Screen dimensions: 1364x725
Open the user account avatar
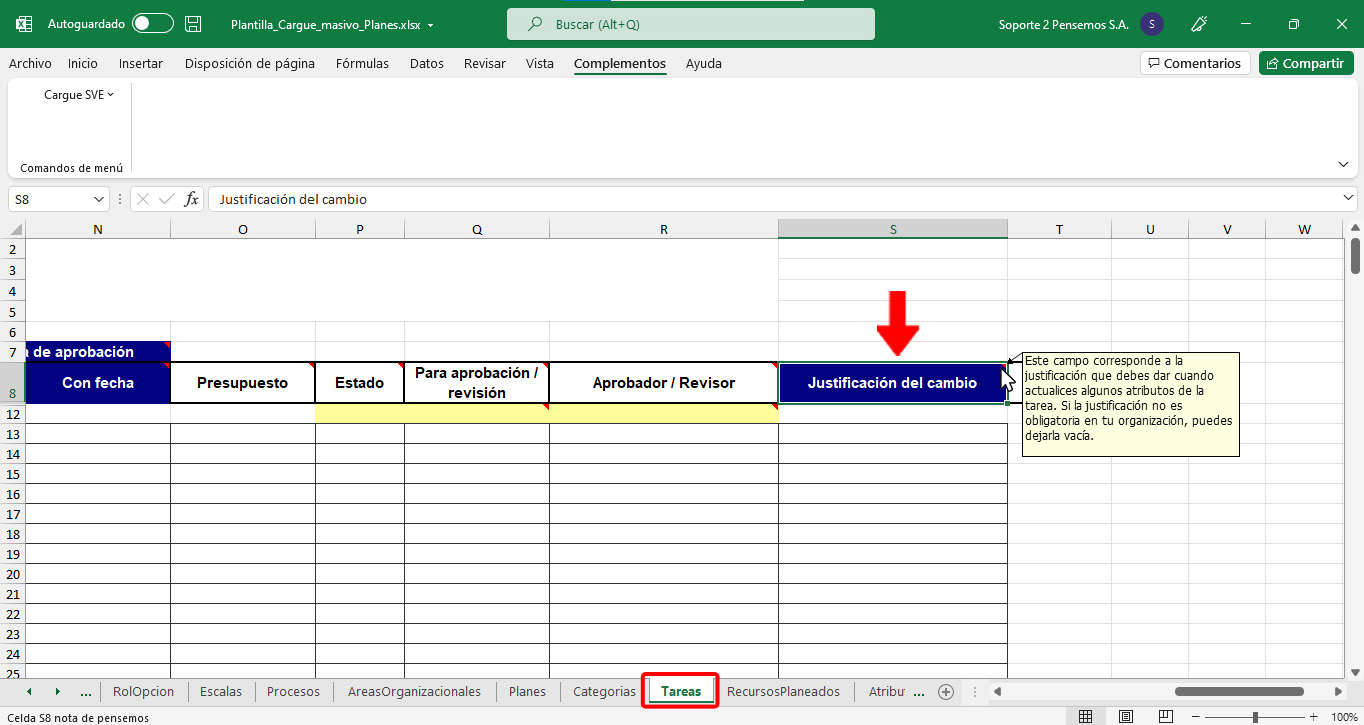tap(1152, 24)
